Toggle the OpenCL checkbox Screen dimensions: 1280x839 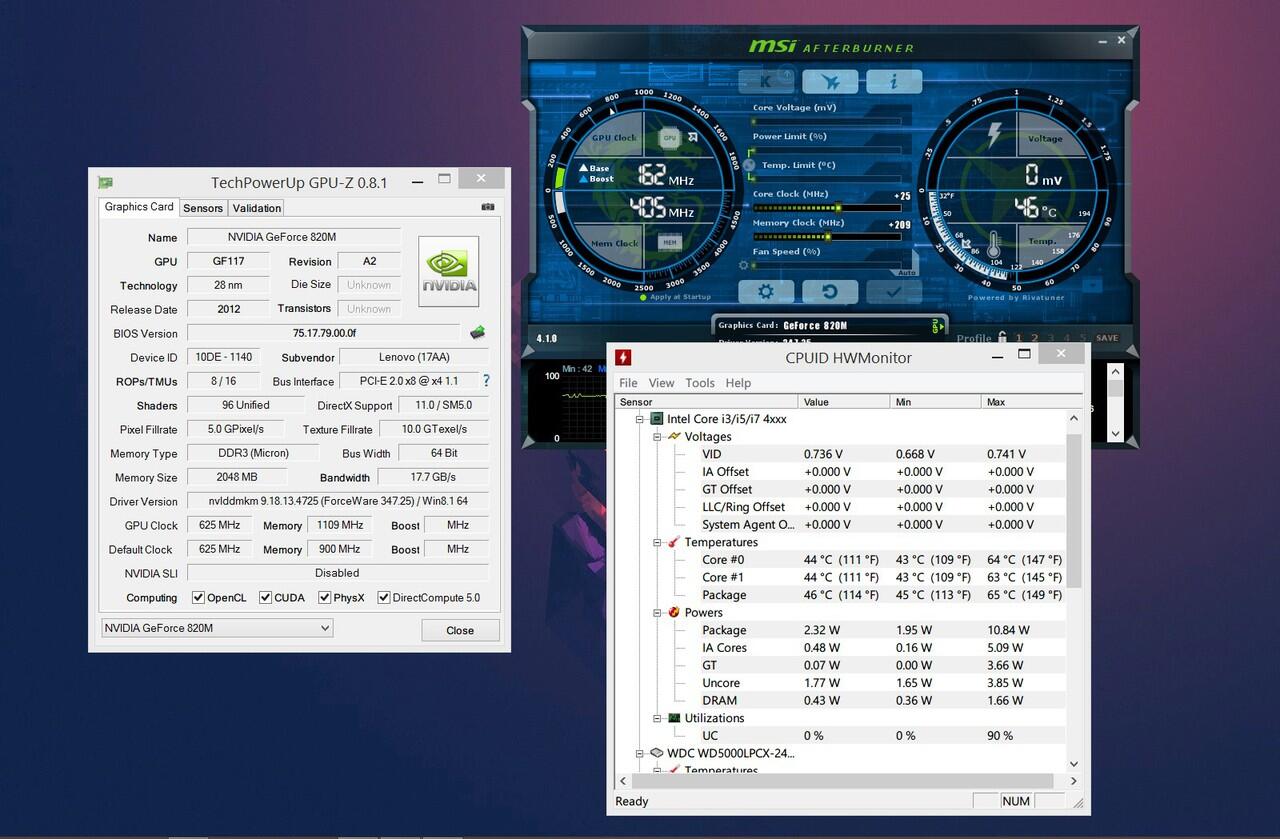click(198, 598)
